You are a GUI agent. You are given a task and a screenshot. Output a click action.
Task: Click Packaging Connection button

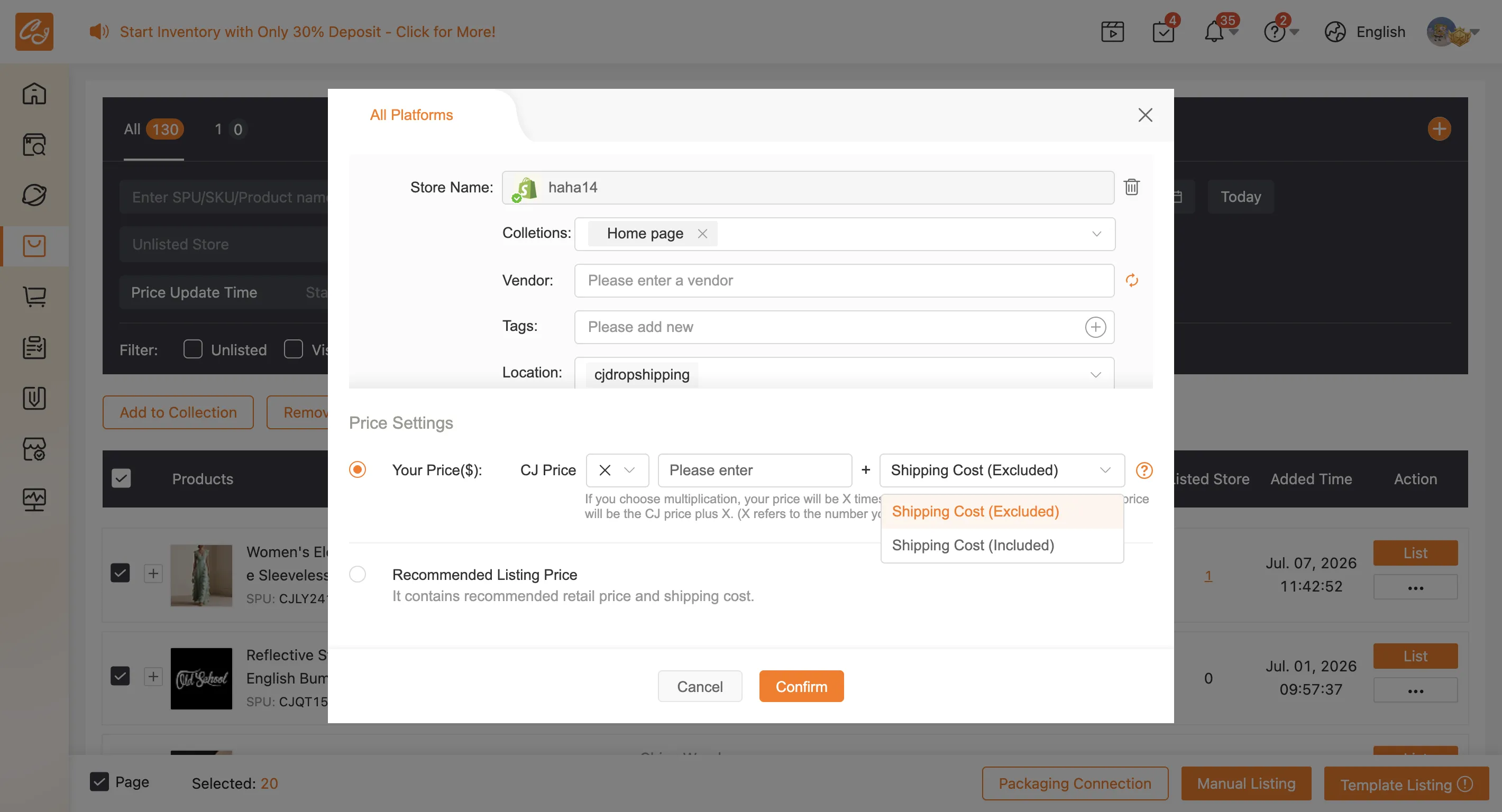click(1075, 783)
